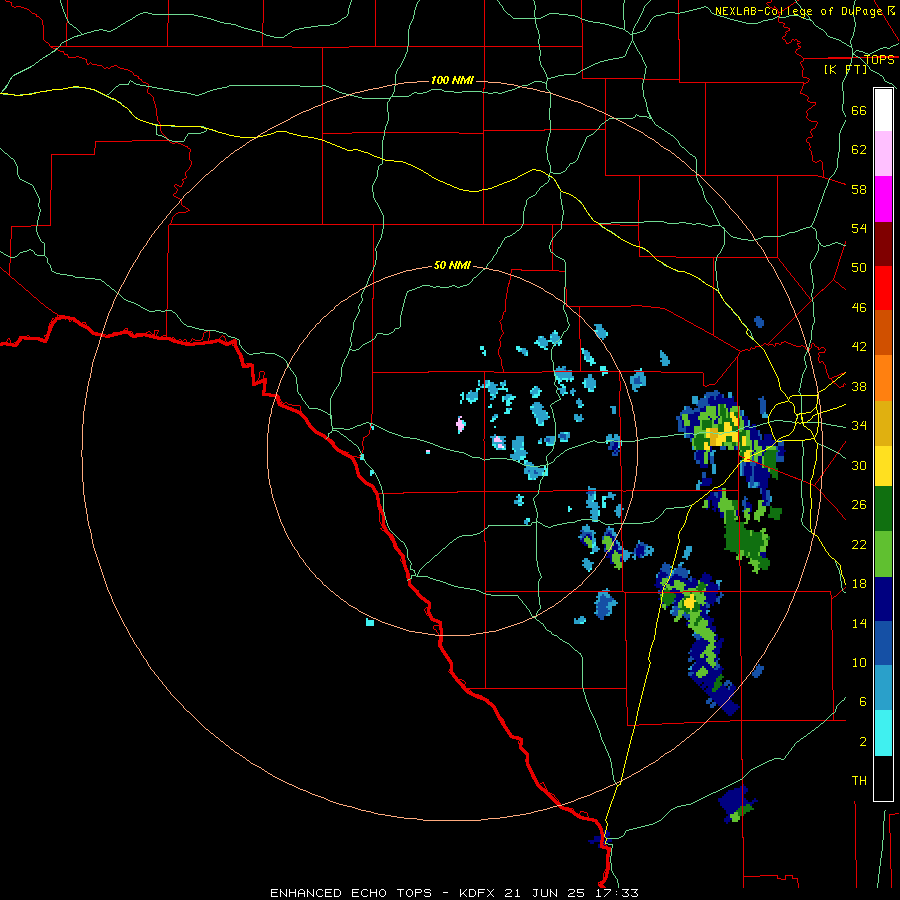Click the black TH legend segment
Viewport: 900px width, 900px height.
coord(883,778)
